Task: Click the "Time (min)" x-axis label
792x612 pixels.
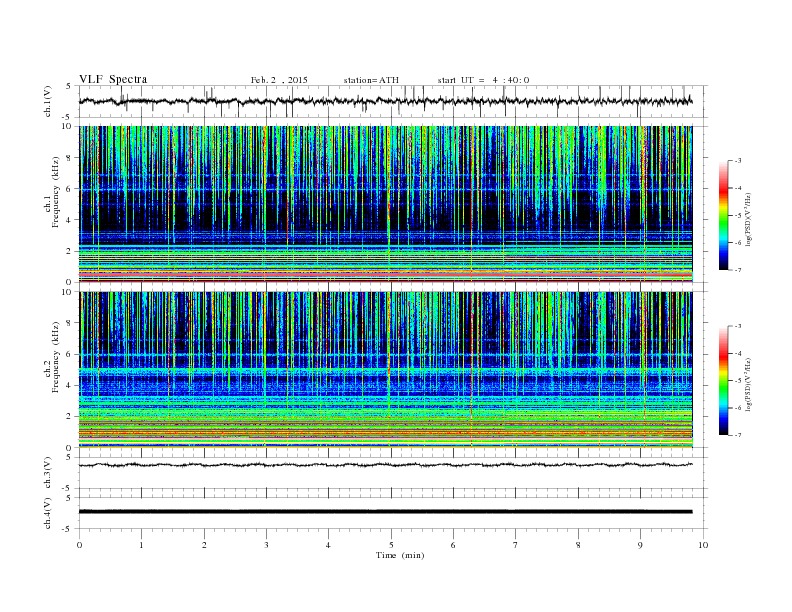Action: coord(400,555)
